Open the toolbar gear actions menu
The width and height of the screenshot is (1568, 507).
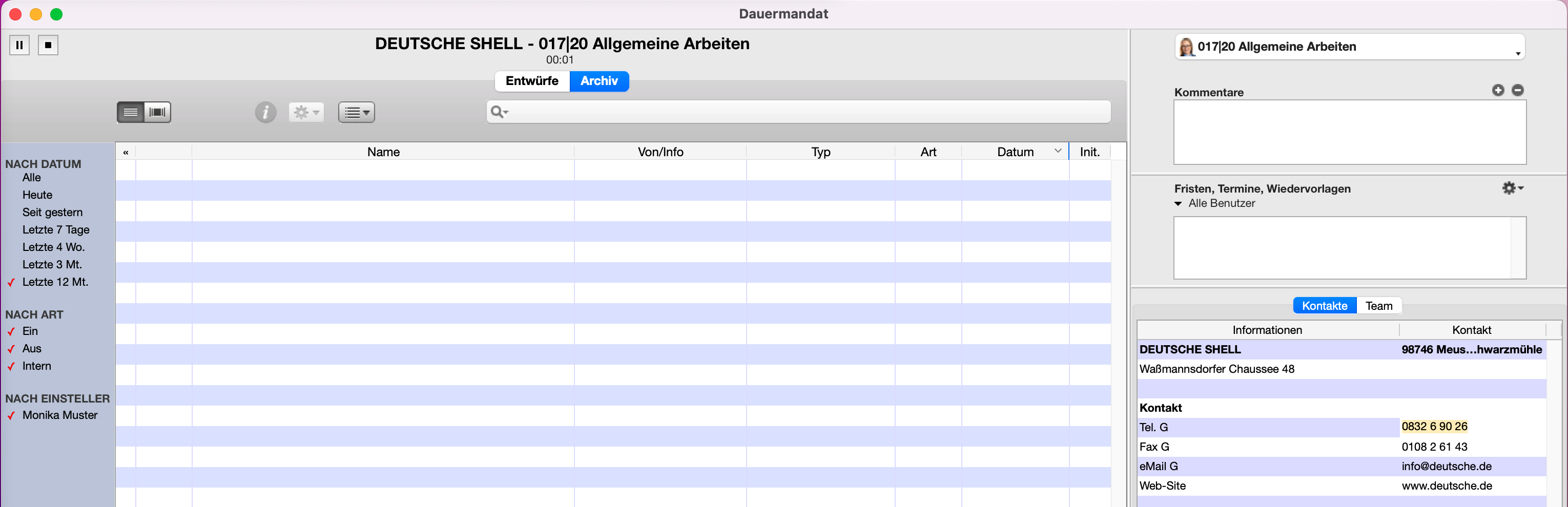click(x=306, y=112)
